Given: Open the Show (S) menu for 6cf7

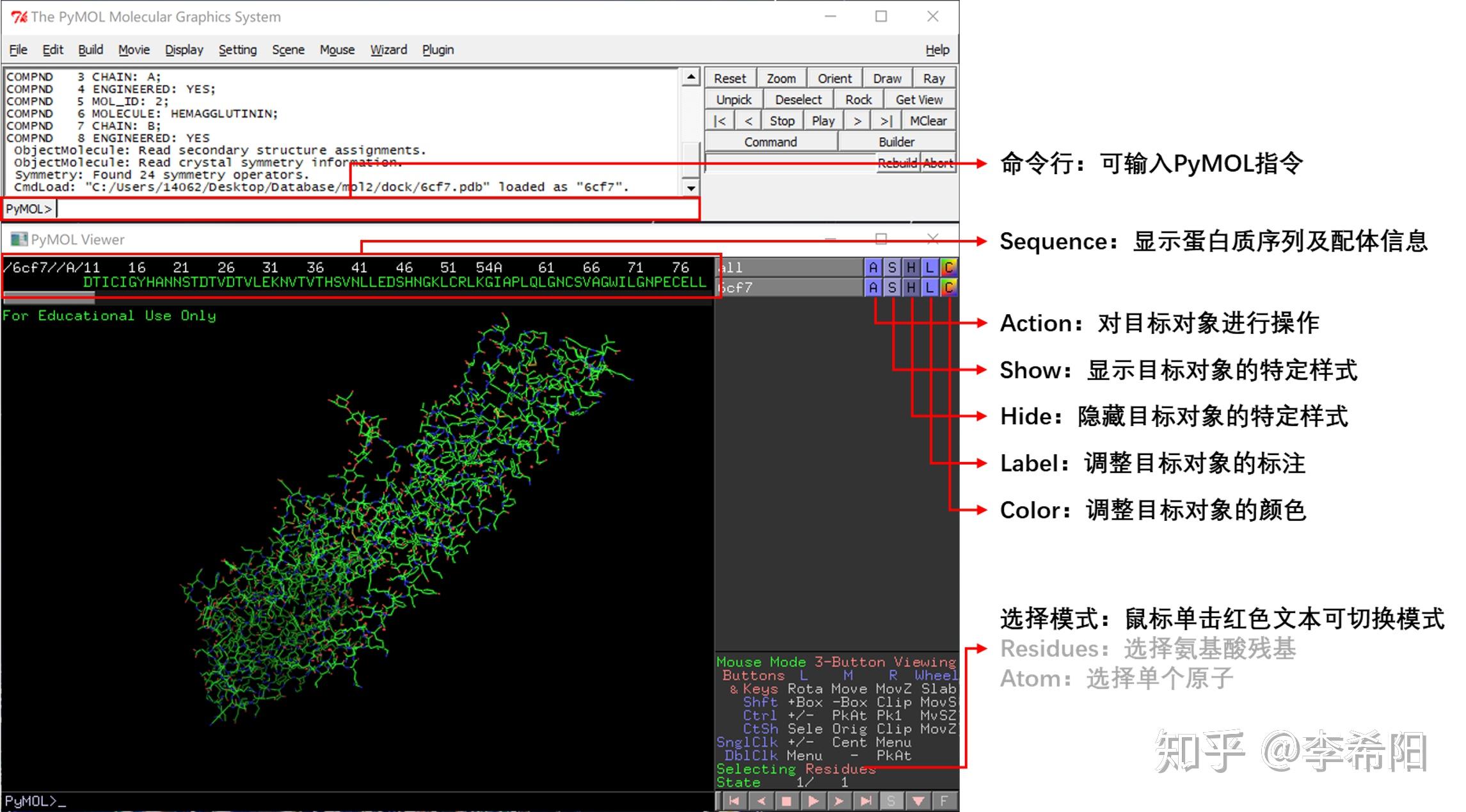Looking at the screenshot, I should pyautogui.click(x=892, y=288).
